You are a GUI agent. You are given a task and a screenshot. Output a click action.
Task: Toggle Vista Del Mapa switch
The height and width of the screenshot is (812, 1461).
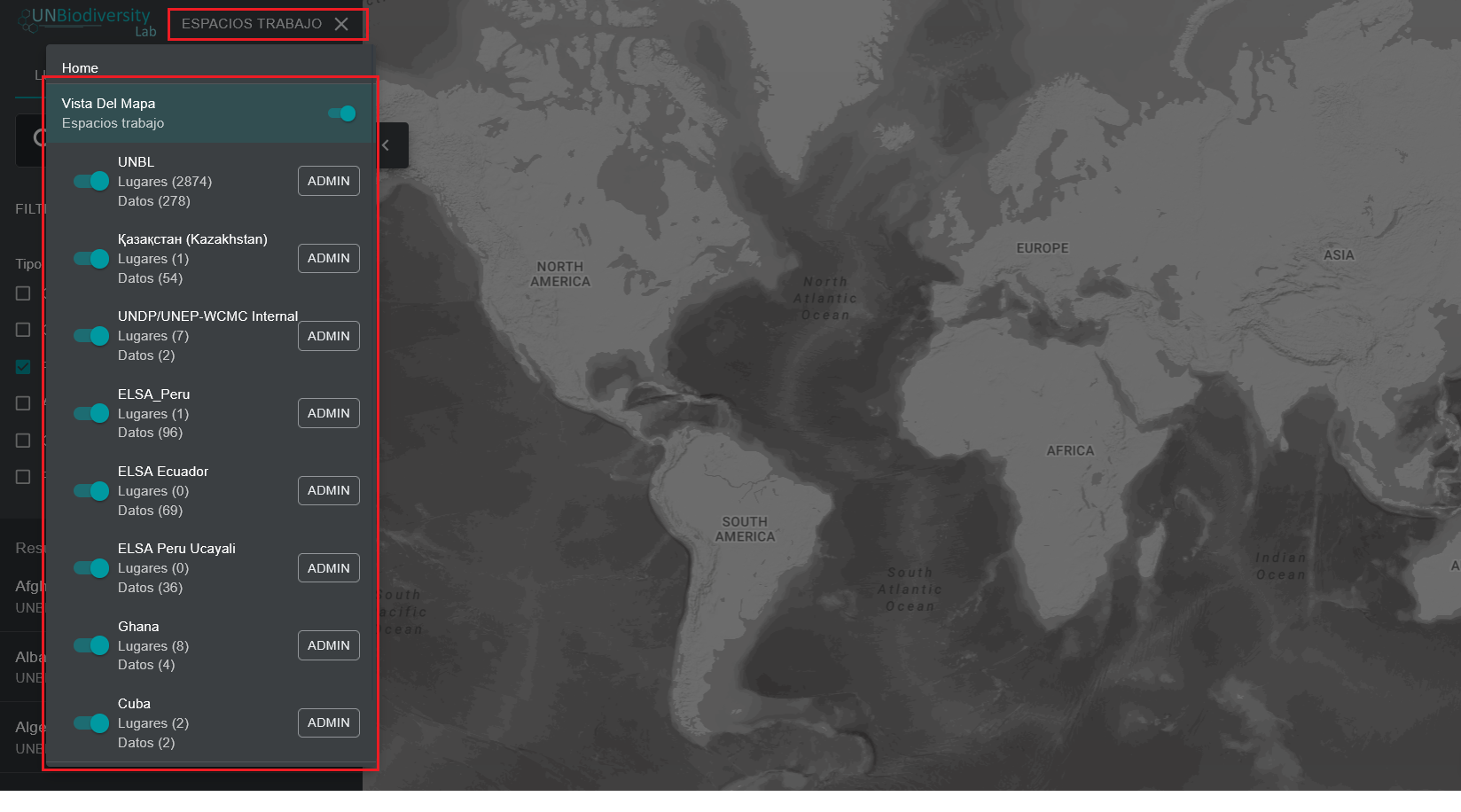342,113
